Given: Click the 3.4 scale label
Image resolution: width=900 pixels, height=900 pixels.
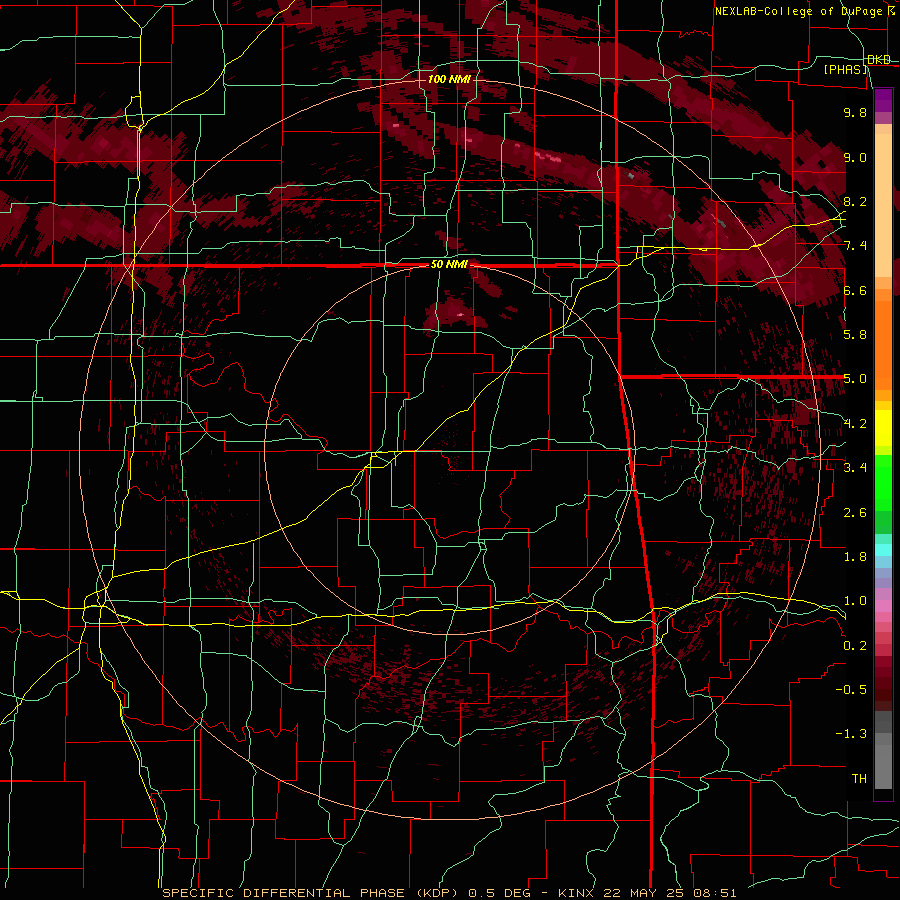Looking at the screenshot, I should pos(855,468).
